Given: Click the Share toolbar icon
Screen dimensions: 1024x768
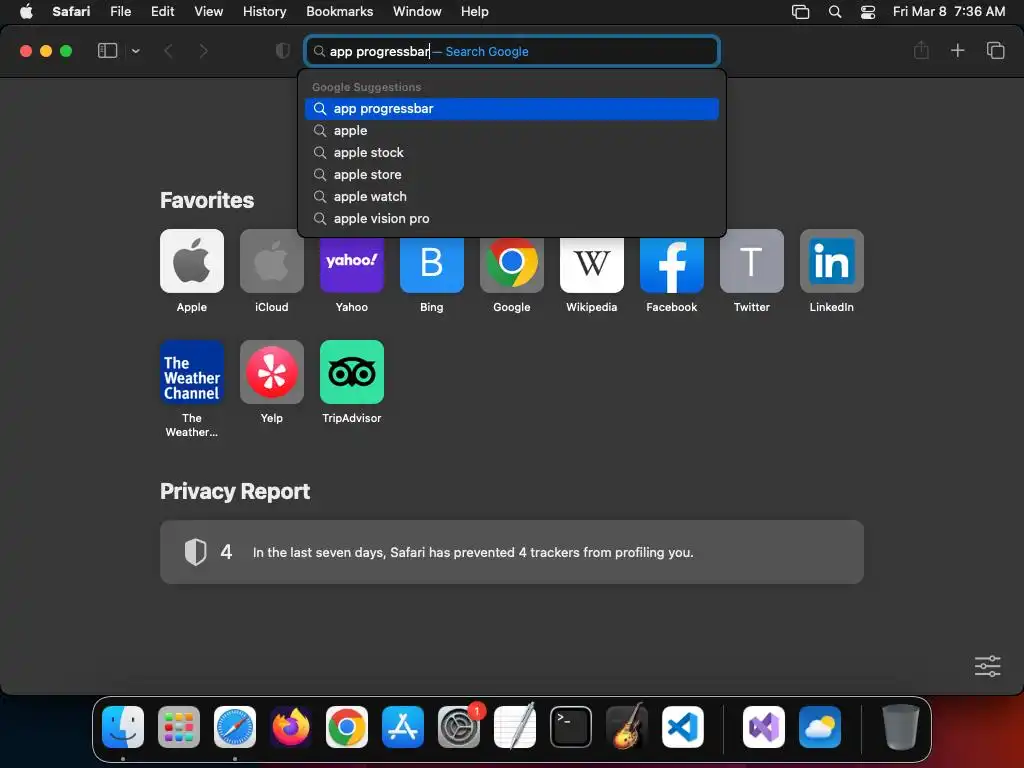Looking at the screenshot, I should click(921, 50).
